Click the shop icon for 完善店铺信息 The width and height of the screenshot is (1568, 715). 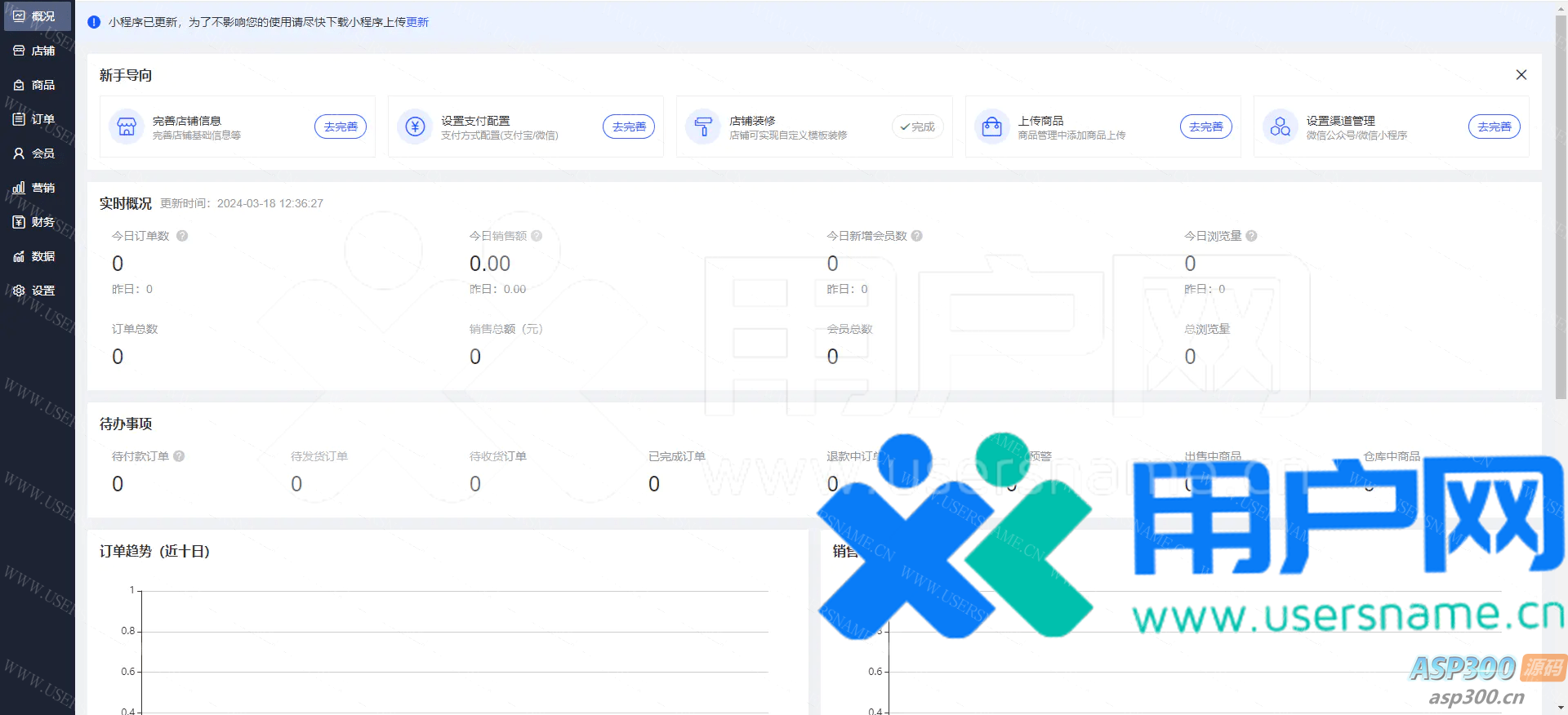click(x=127, y=127)
